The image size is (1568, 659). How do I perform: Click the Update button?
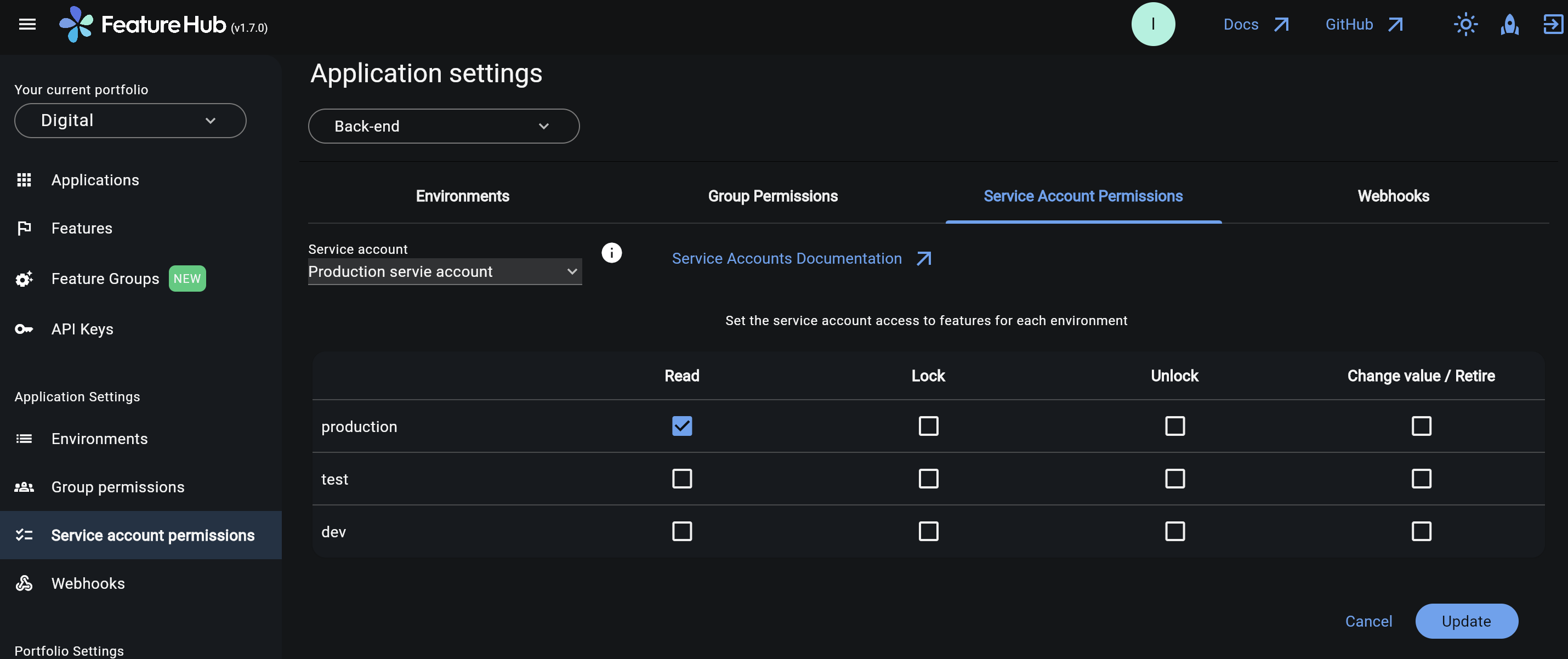[1467, 621]
